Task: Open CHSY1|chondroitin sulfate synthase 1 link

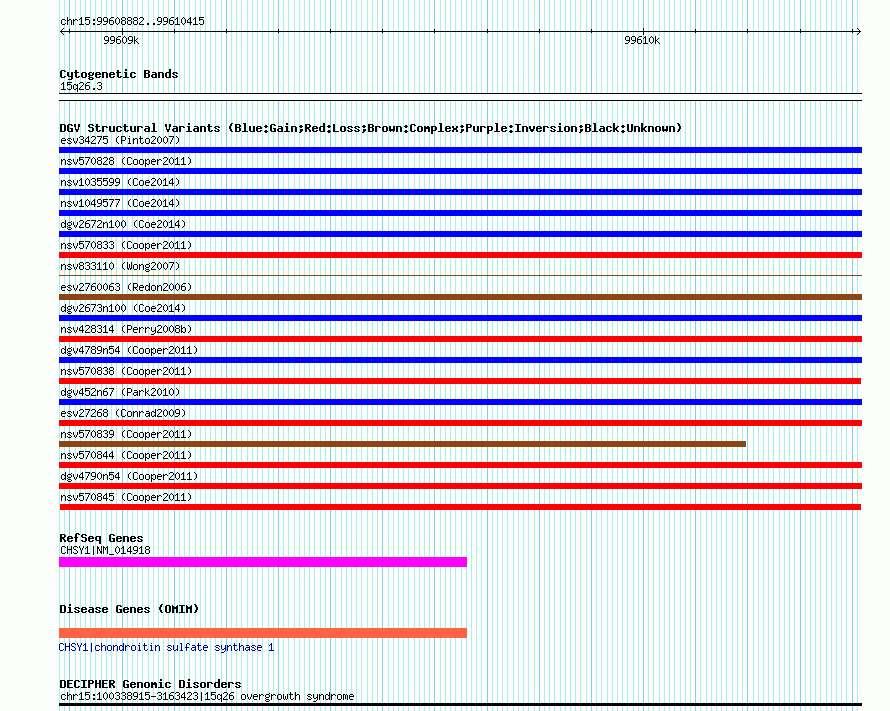Action: (x=166, y=647)
